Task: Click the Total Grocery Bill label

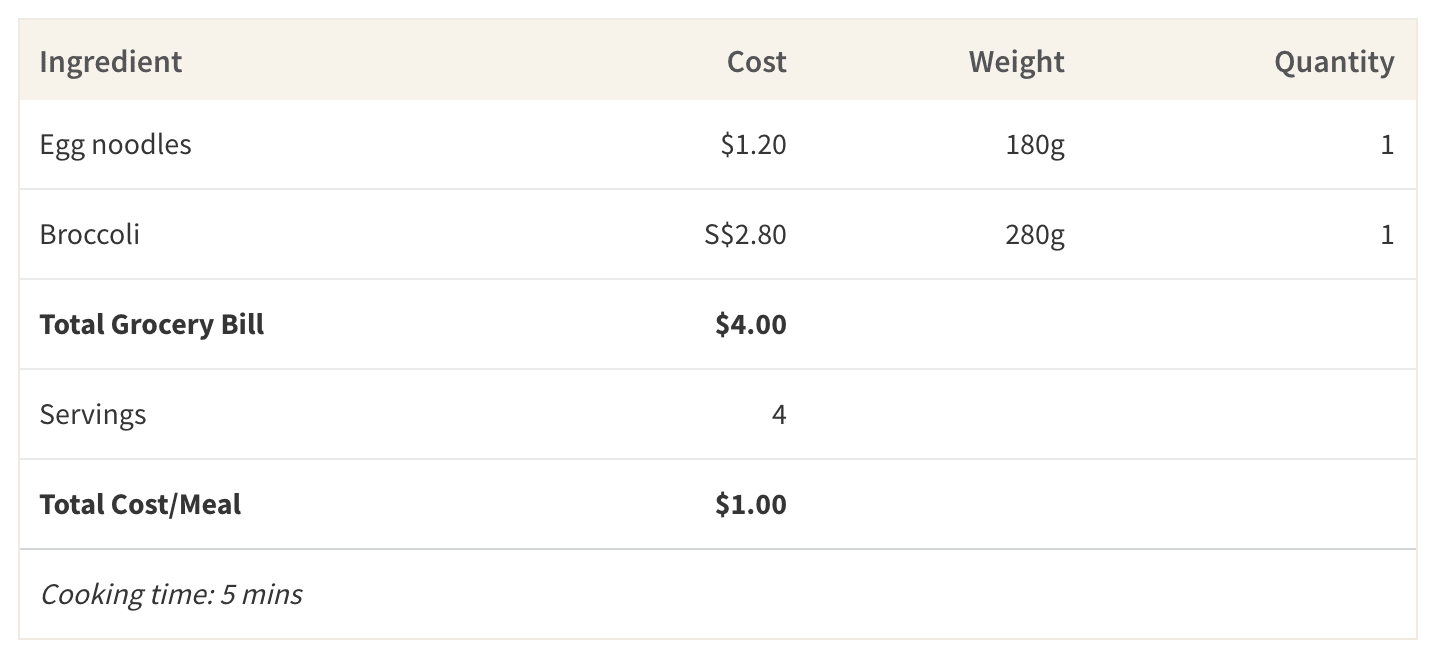Action: (x=152, y=324)
